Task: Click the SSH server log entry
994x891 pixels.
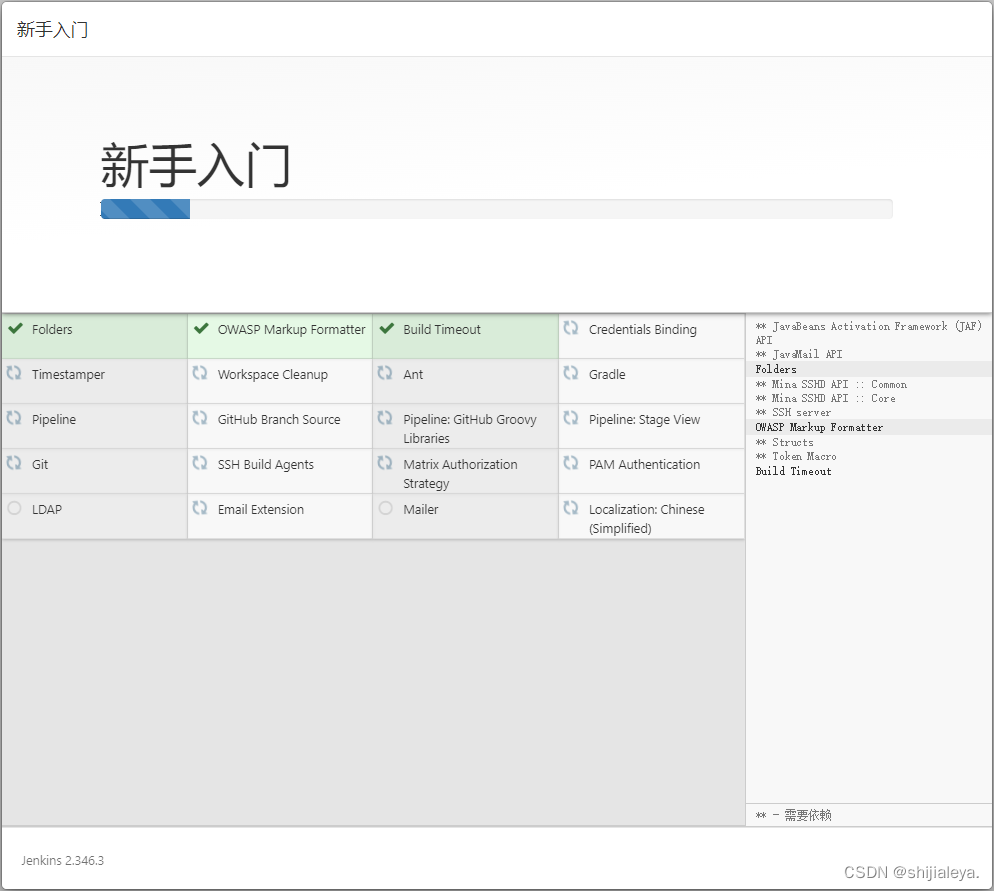Action: click(x=793, y=413)
